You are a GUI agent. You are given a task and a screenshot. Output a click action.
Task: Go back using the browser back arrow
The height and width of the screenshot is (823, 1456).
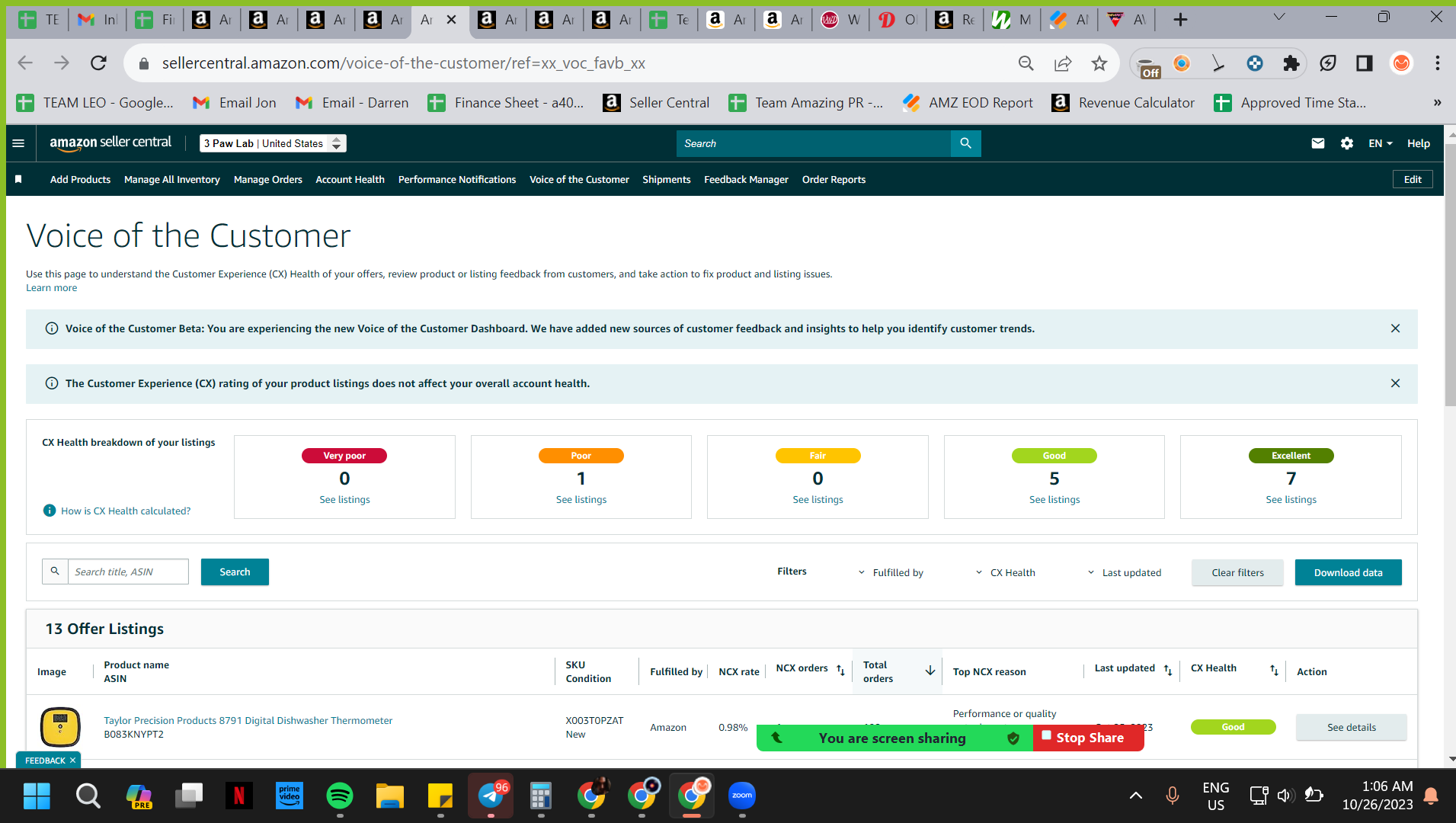25,63
